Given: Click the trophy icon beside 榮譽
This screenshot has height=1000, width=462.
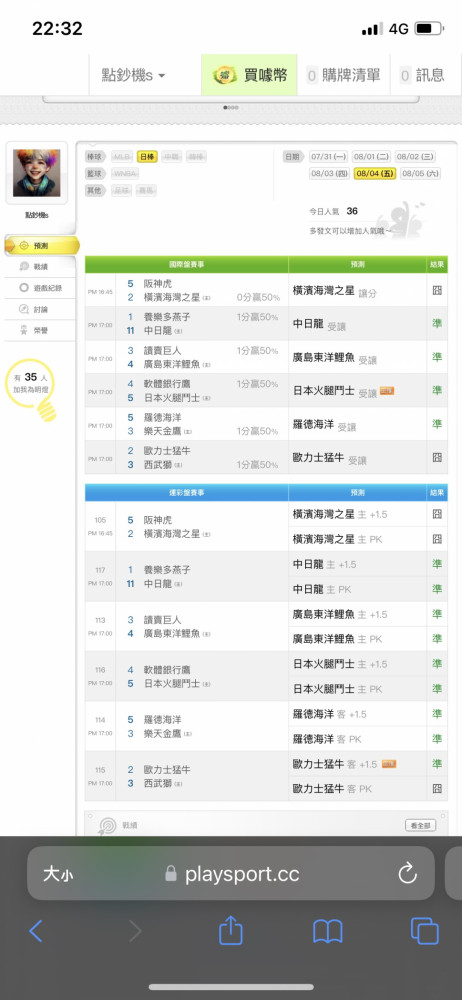Looking at the screenshot, I should point(24,330).
